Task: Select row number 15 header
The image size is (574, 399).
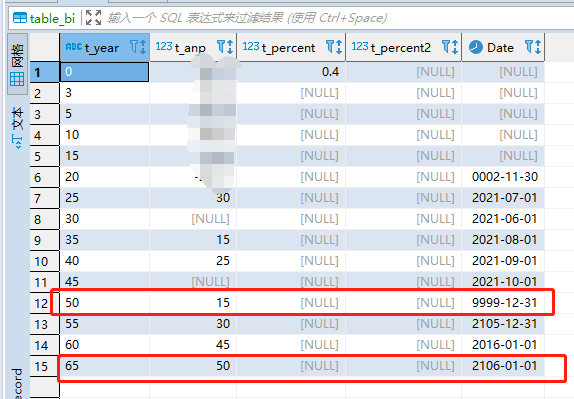Action: click(x=45, y=366)
